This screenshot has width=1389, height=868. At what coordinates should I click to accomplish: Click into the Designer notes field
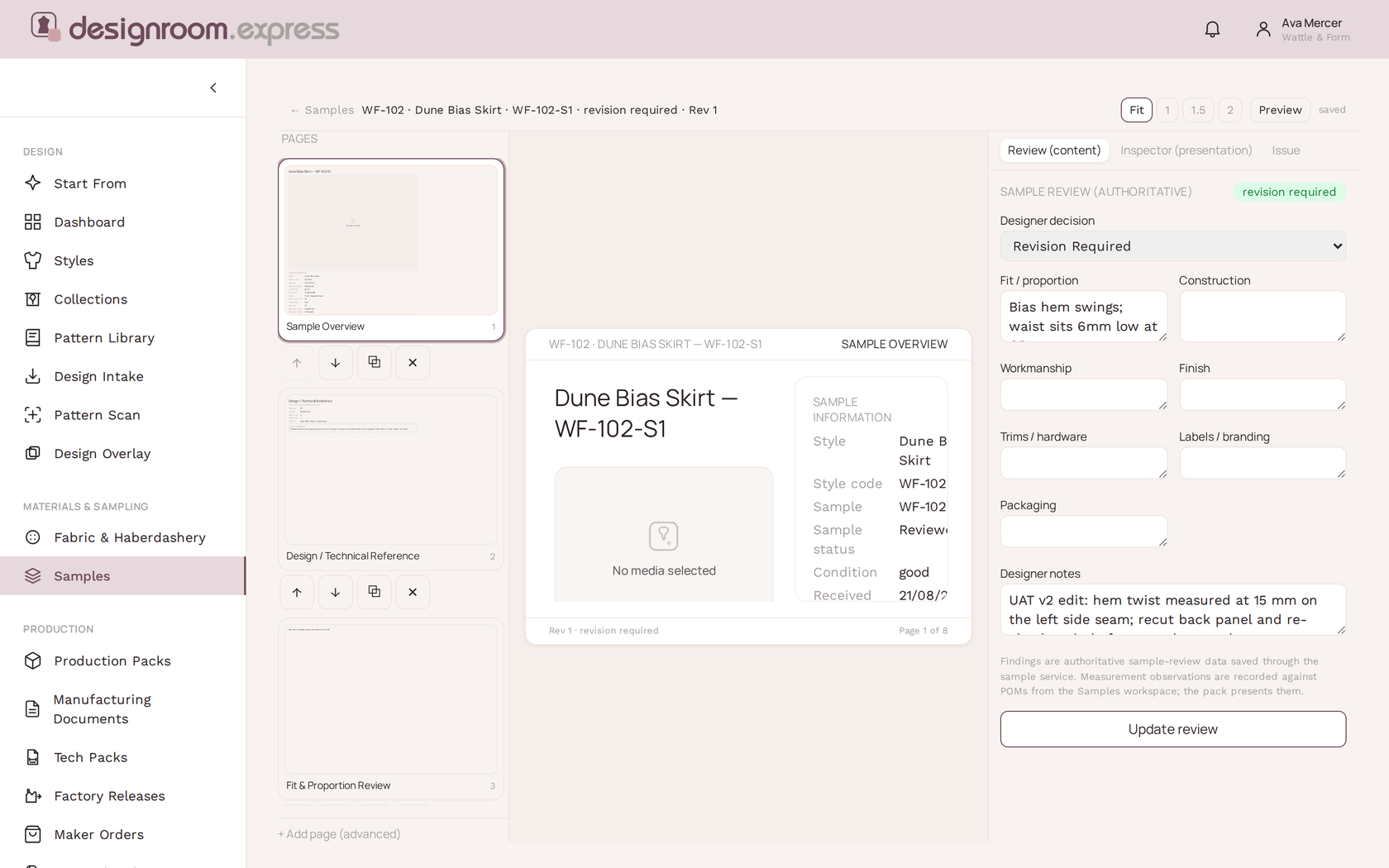(1172, 610)
